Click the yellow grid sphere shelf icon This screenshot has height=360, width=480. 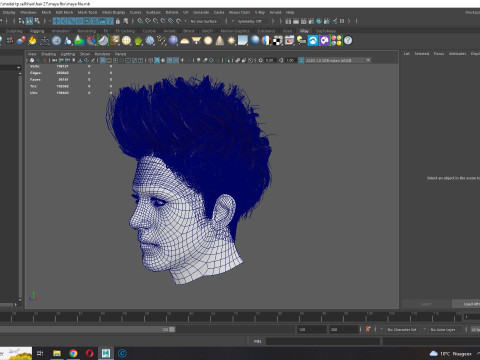pyautogui.click(x=126, y=41)
